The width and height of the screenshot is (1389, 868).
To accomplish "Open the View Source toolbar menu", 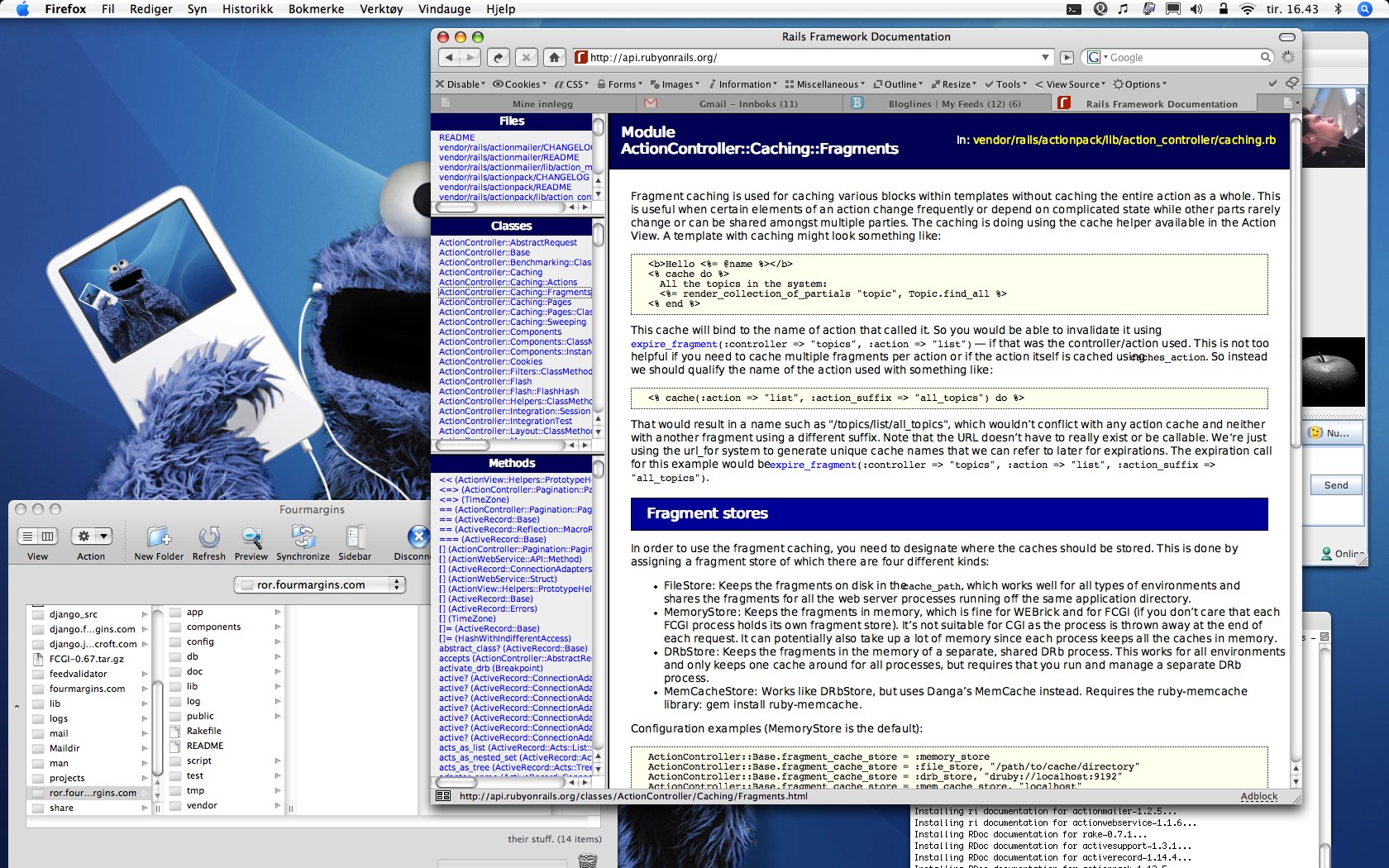I will [x=1071, y=84].
